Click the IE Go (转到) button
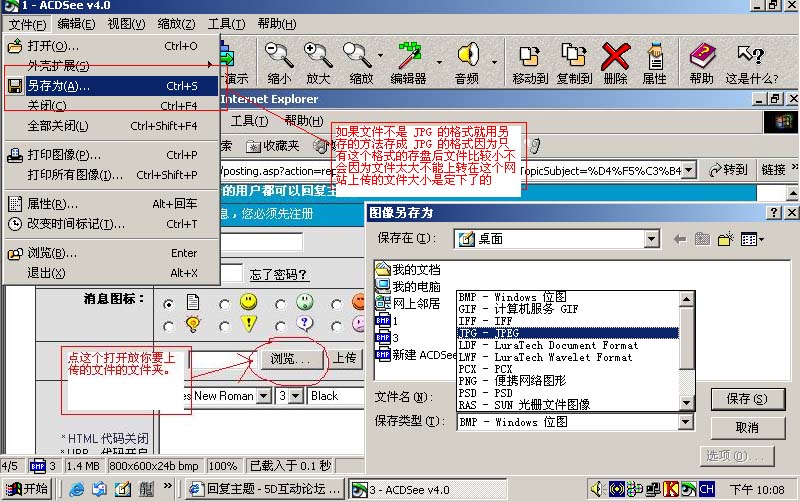The height and width of the screenshot is (502, 800). click(x=728, y=170)
